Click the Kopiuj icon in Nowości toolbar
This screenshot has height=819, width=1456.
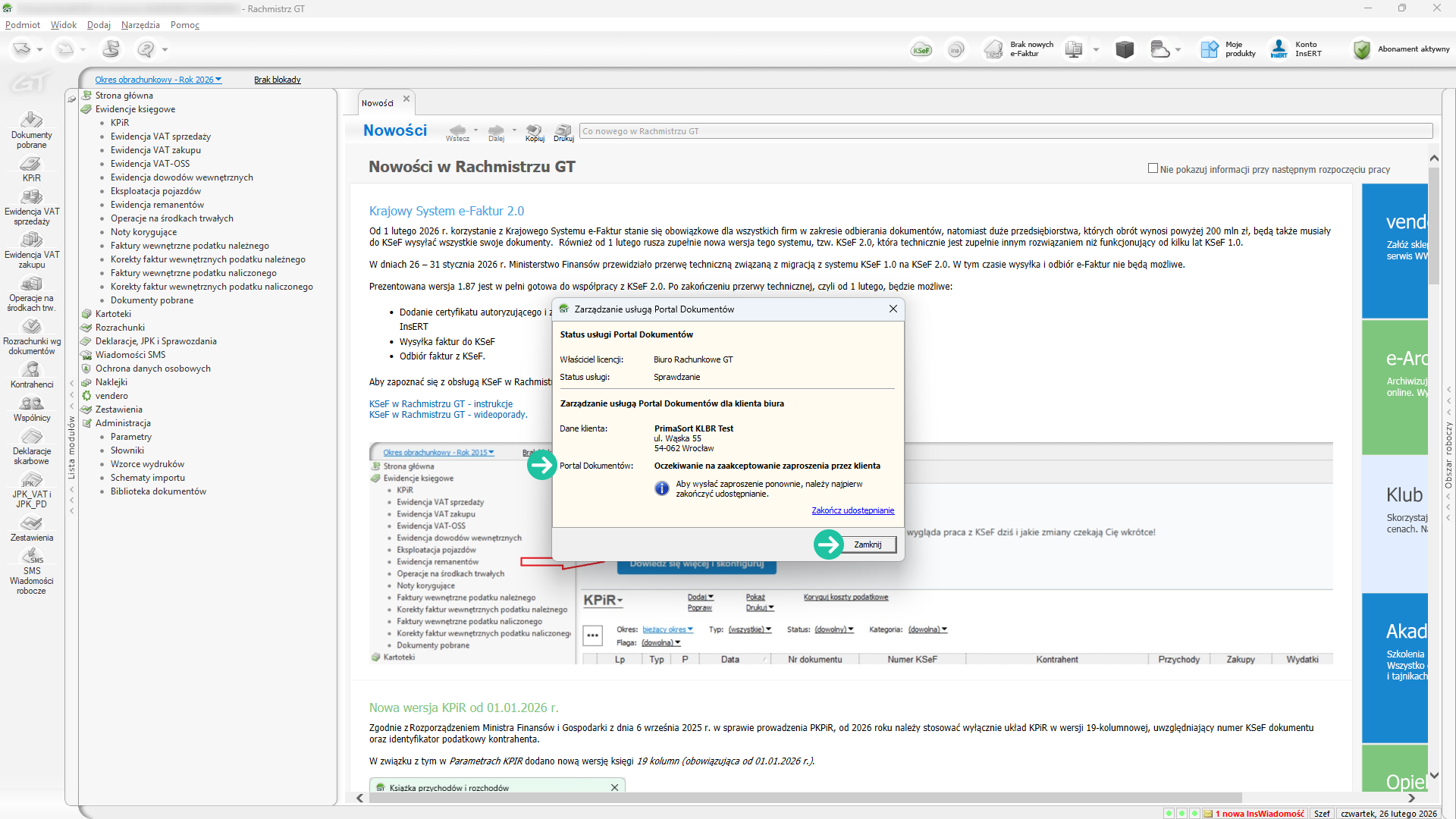[x=535, y=132]
